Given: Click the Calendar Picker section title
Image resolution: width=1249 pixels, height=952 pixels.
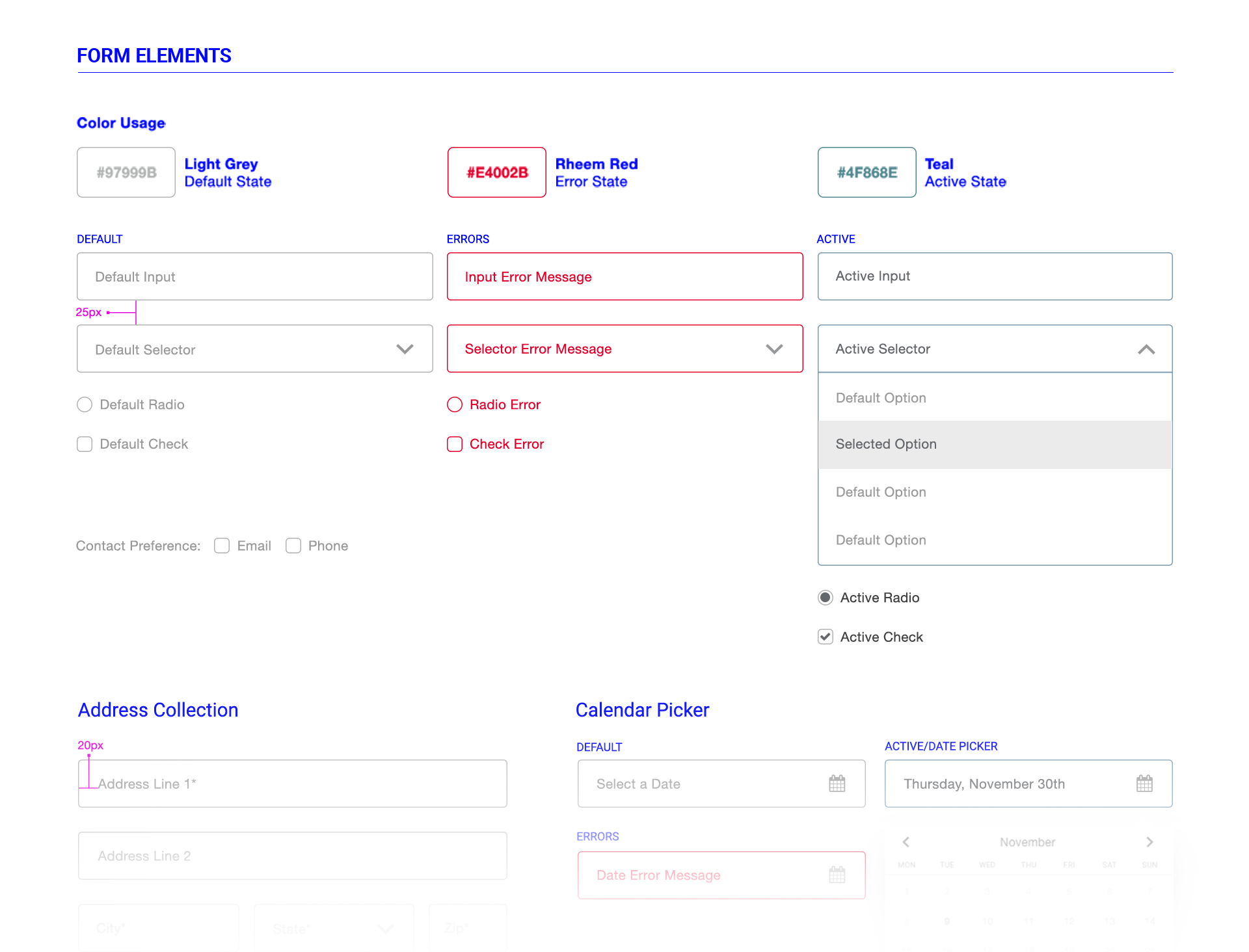Looking at the screenshot, I should click(642, 709).
